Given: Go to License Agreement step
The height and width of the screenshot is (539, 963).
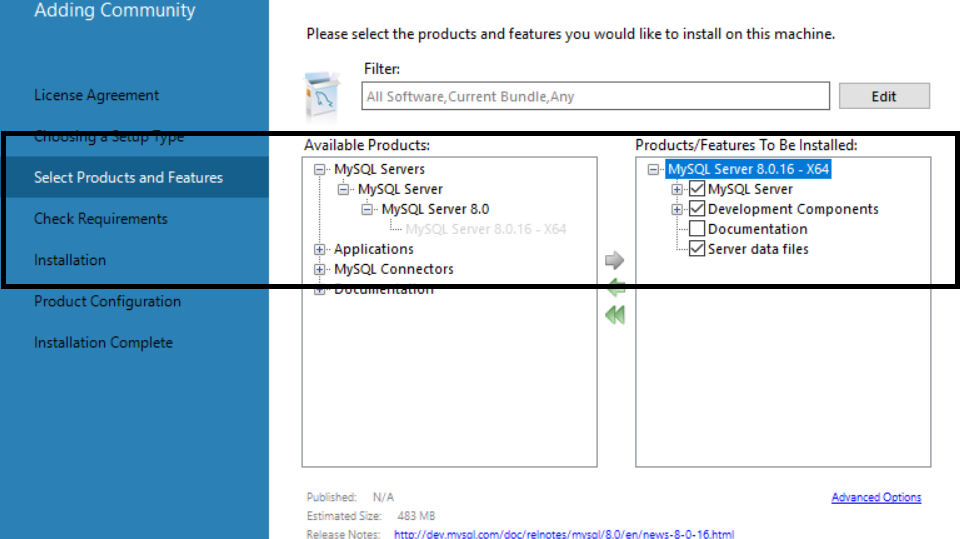Looking at the screenshot, I should (96, 95).
